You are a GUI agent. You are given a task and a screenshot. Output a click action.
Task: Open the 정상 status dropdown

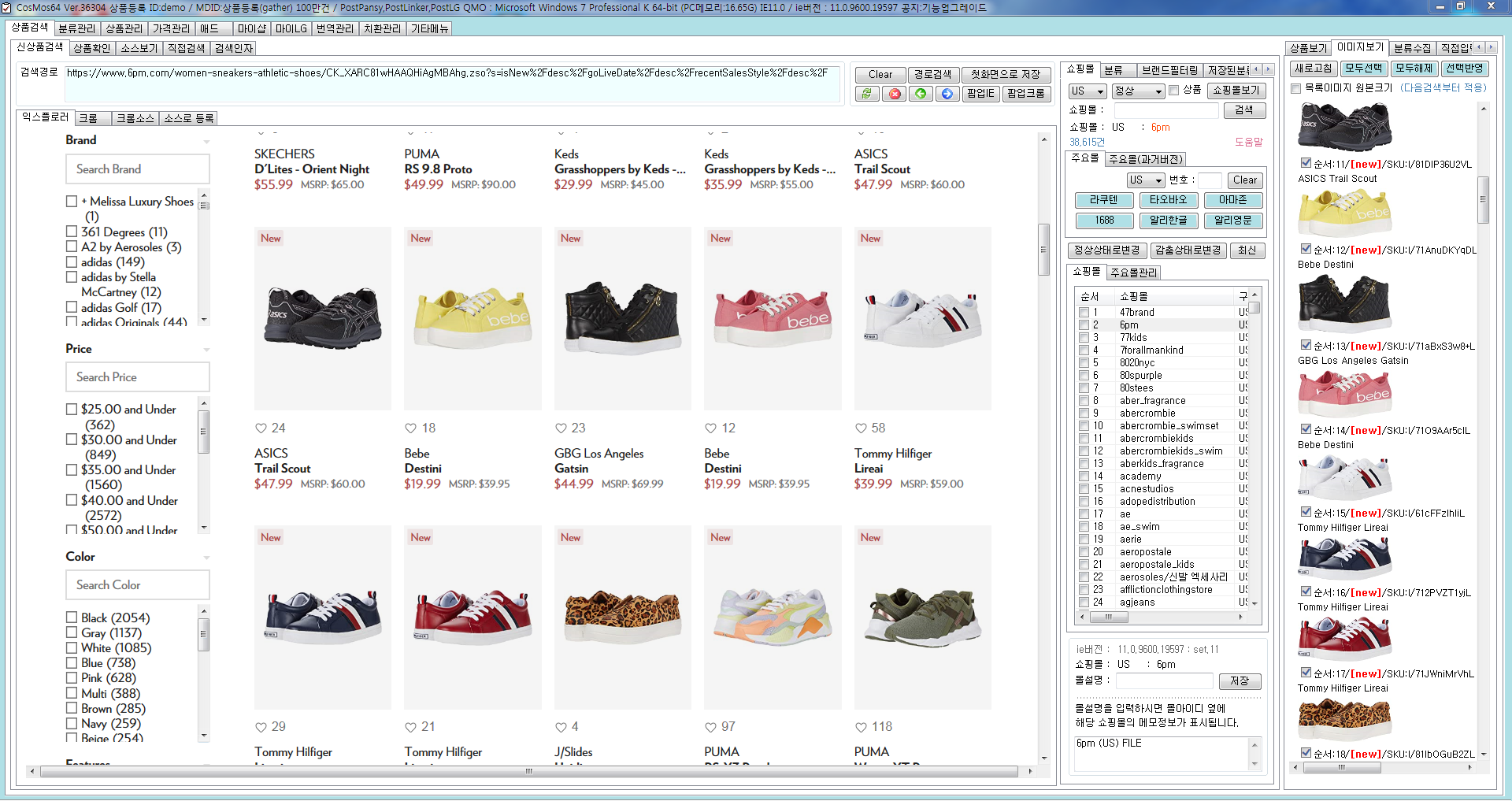click(1138, 91)
